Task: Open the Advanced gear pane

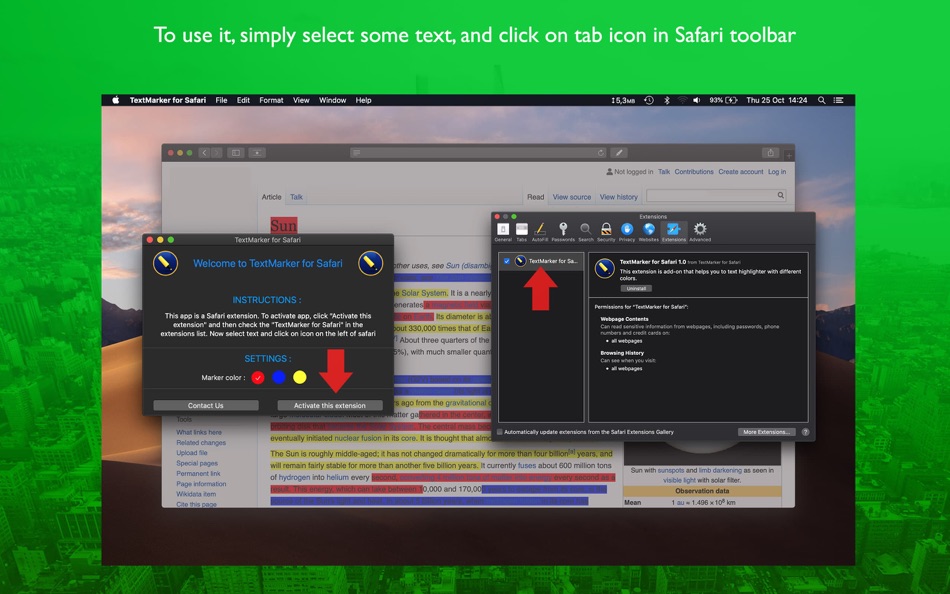Action: [700, 232]
